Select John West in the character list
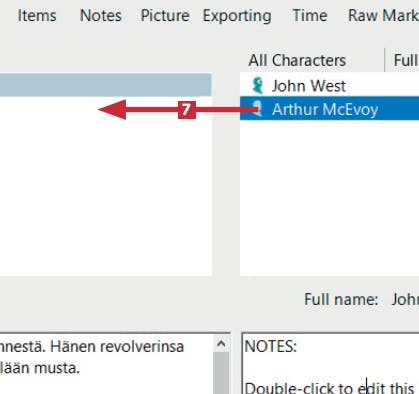 [329, 85]
